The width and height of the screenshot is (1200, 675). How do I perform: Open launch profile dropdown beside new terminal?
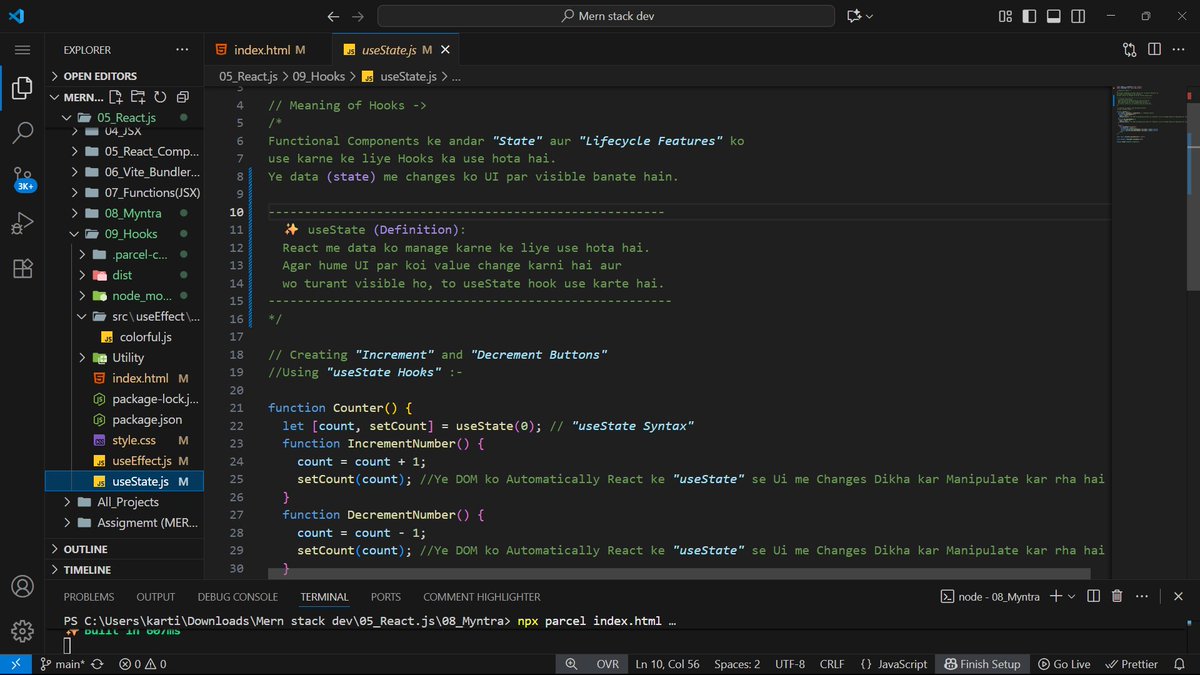tap(1072, 596)
